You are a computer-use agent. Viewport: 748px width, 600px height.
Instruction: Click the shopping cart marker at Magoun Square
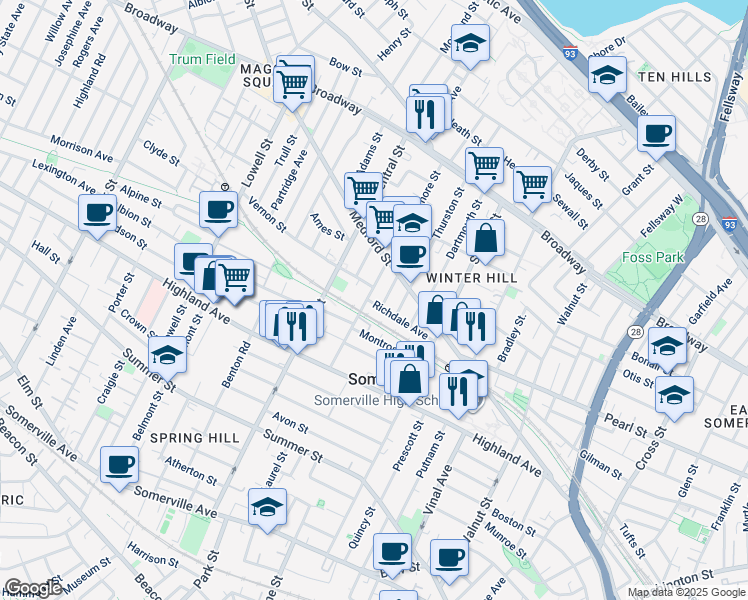[293, 78]
